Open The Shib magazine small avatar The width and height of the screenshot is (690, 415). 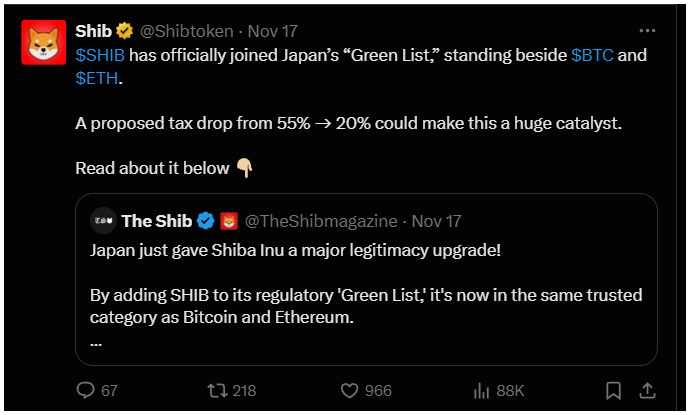[101, 220]
